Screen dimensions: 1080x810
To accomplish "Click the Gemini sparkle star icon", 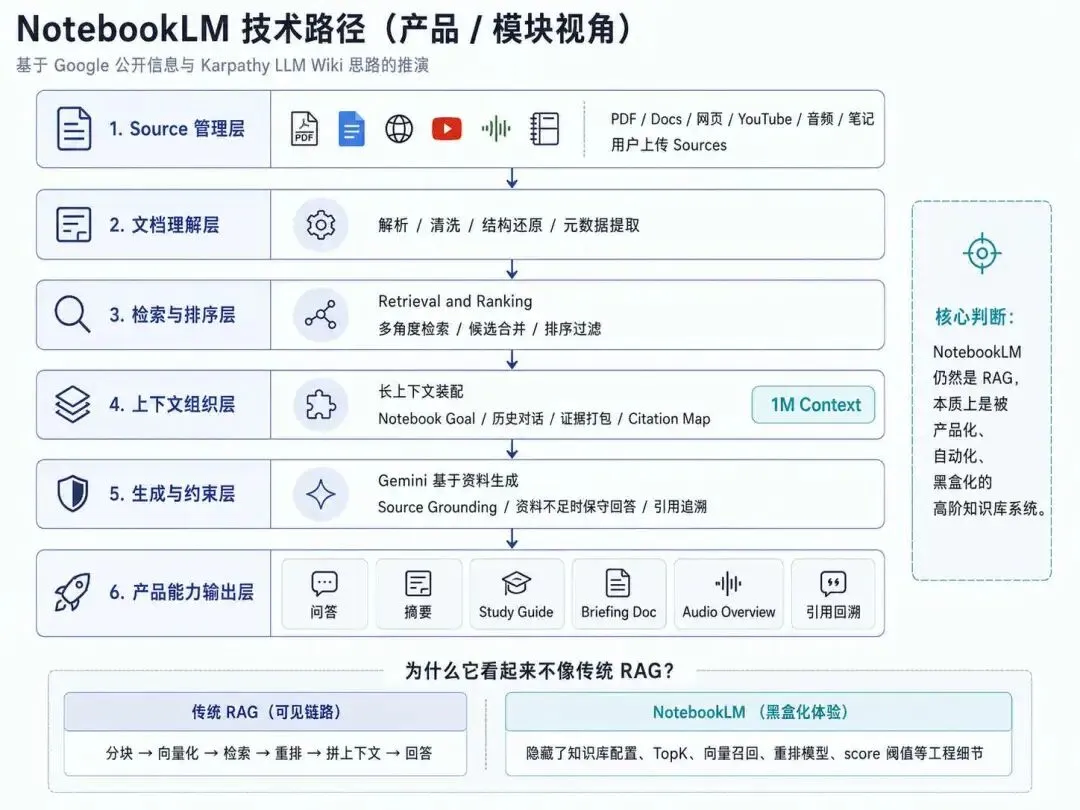I will tap(321, 495).
